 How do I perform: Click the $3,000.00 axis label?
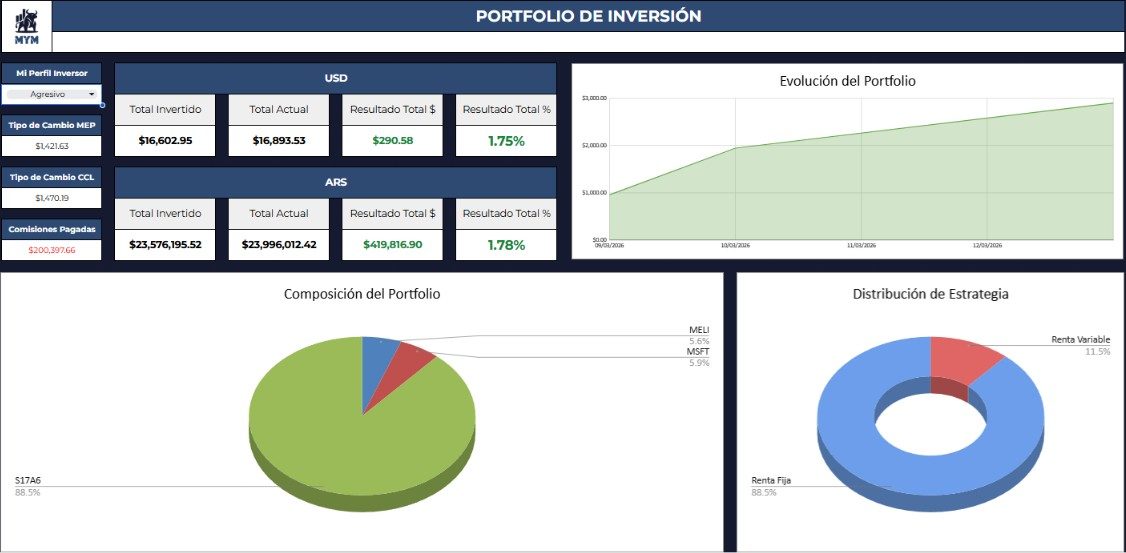595,98
